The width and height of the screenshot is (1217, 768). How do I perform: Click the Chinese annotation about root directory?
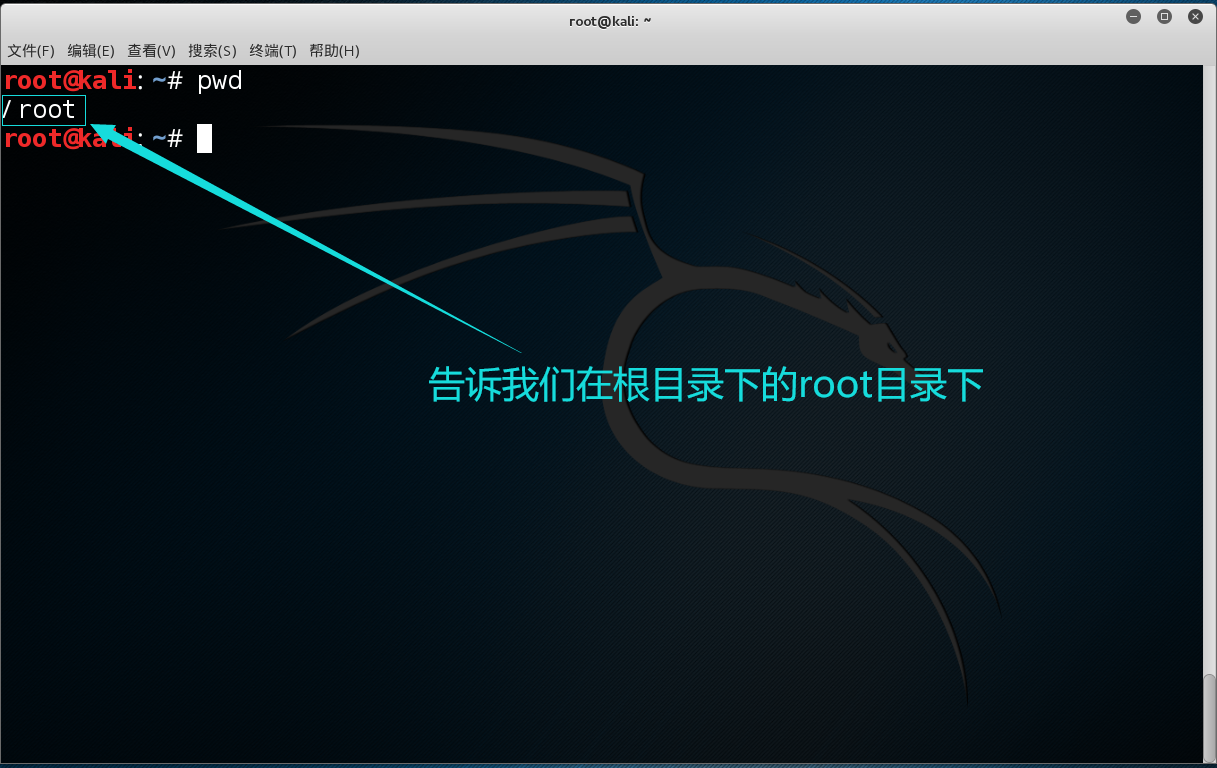705,384
